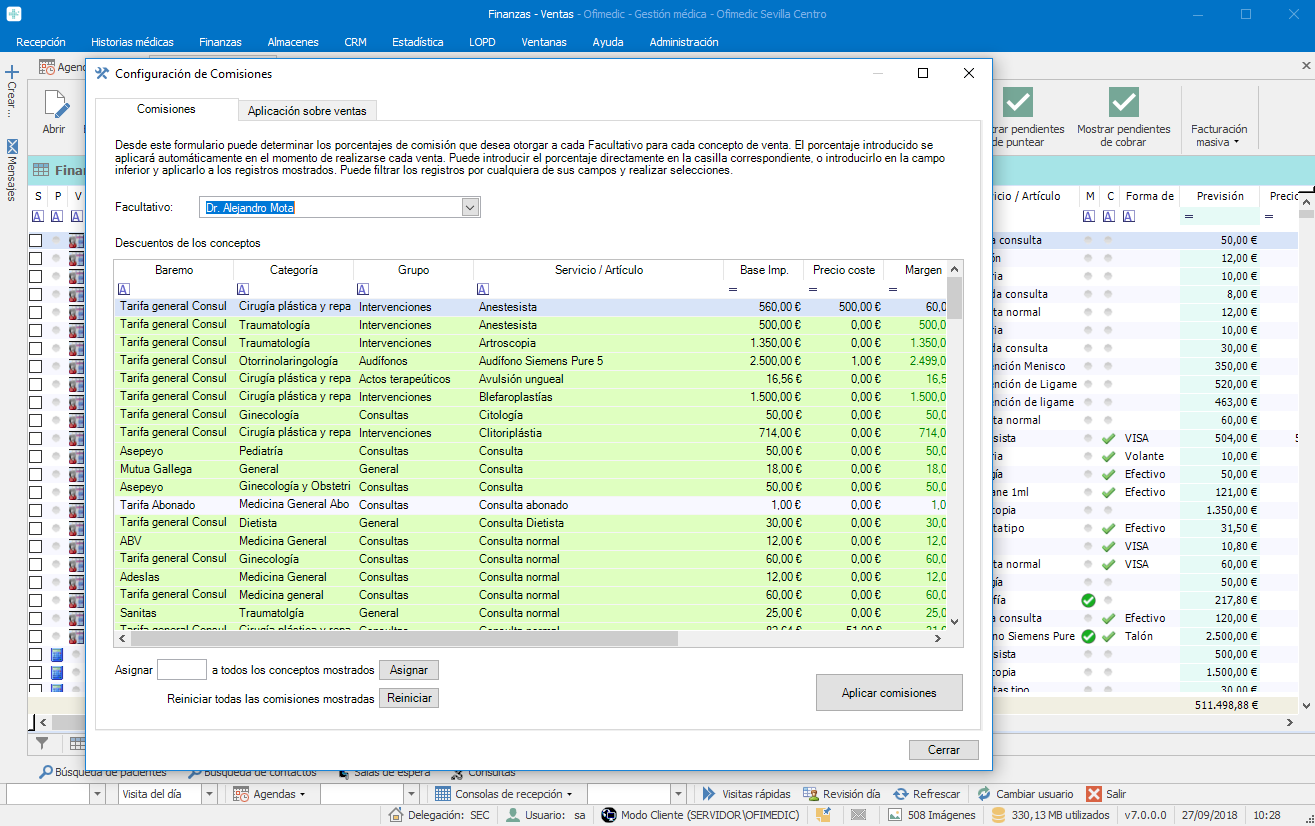Click the 508 Imágenes status bar icon
Image resolution: width=1315 pixels, height=826 pixels.
[x=895, y=815]
